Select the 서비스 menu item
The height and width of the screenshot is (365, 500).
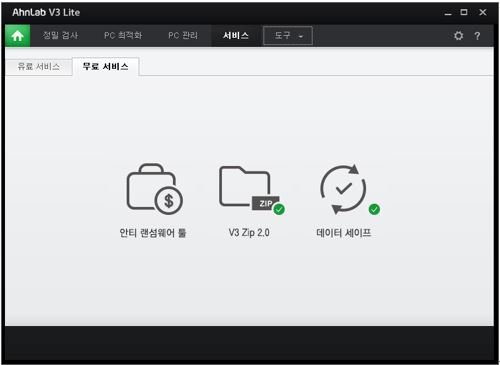(236, 35)
